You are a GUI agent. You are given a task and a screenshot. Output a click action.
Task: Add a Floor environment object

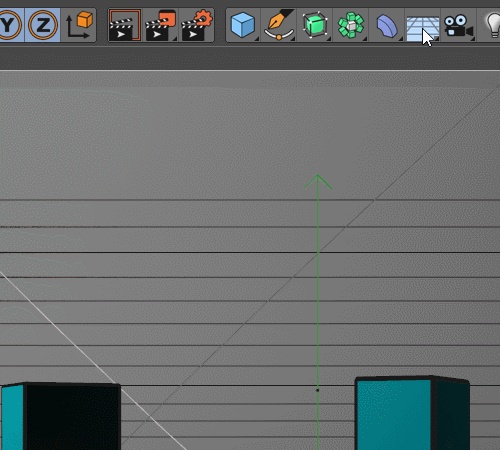(423, 25)
